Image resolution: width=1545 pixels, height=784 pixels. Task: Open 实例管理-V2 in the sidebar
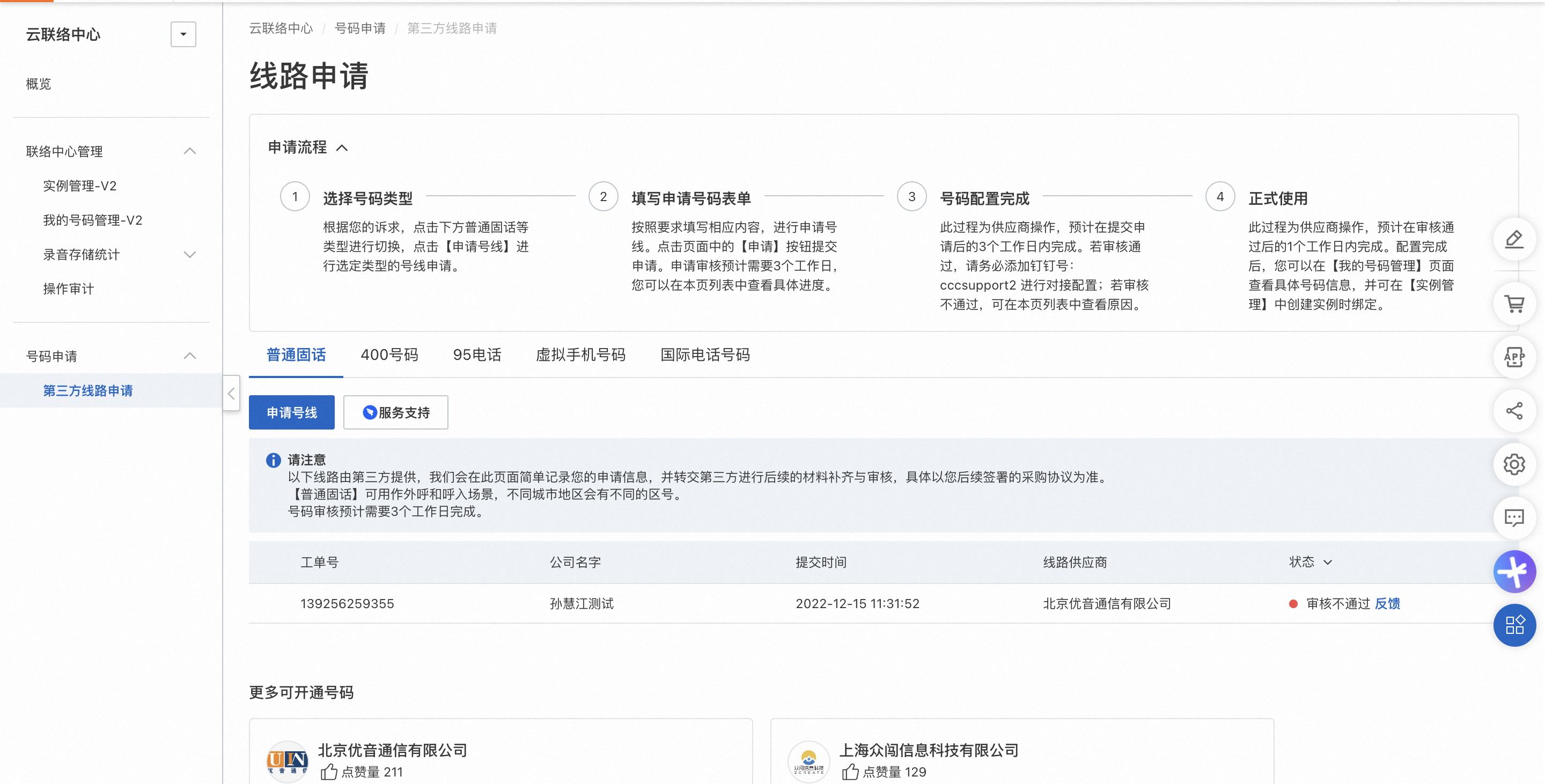coord(80,186)
